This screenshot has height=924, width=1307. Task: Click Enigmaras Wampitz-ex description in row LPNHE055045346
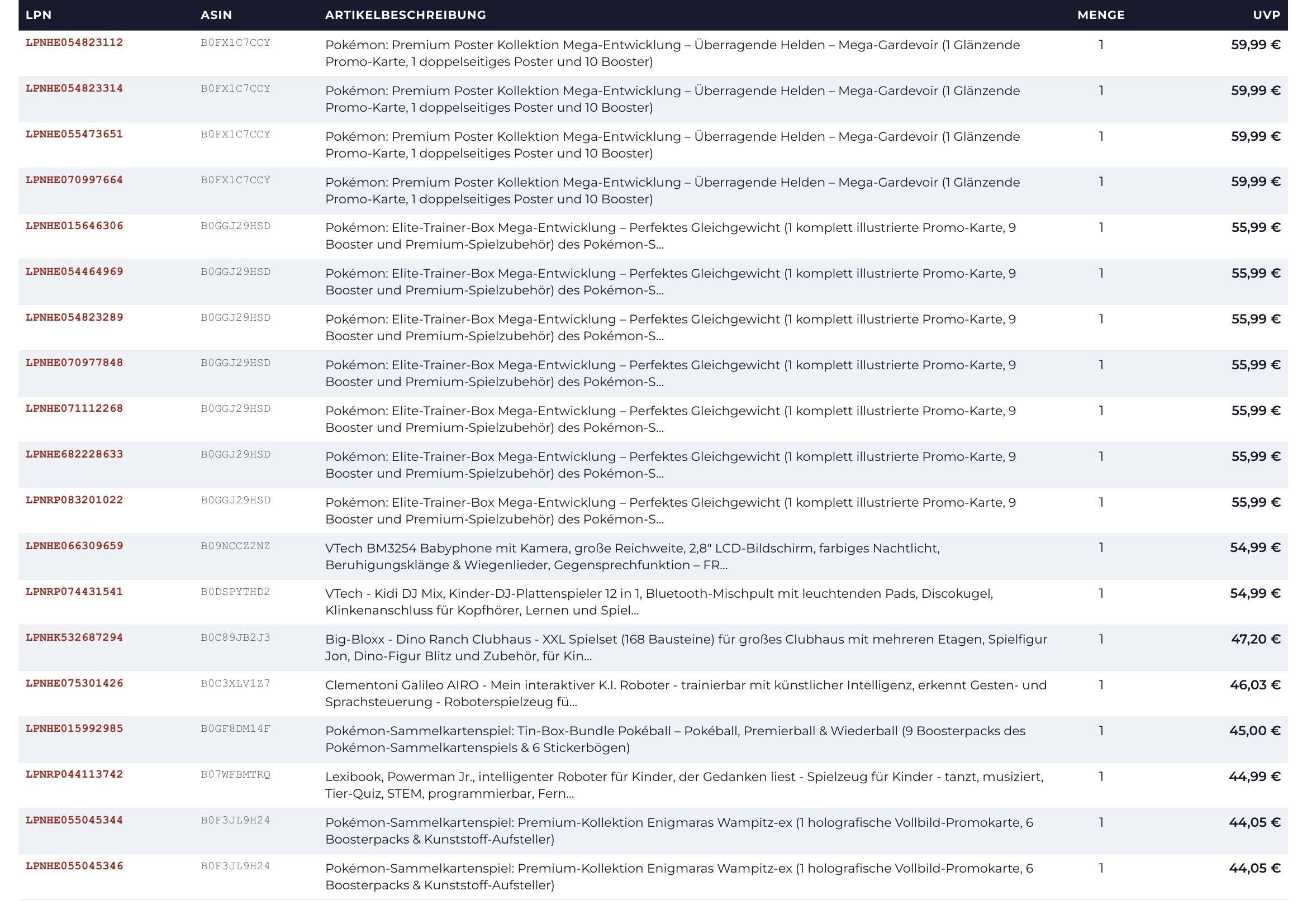click(679, 877)
